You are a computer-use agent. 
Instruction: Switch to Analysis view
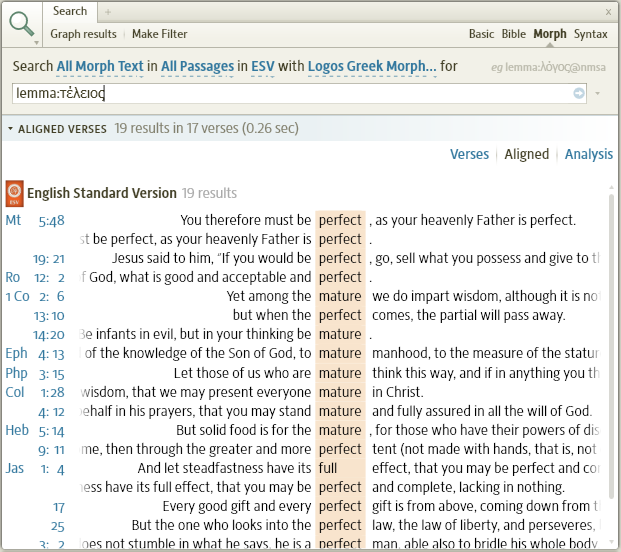click(x=589, y=154)
